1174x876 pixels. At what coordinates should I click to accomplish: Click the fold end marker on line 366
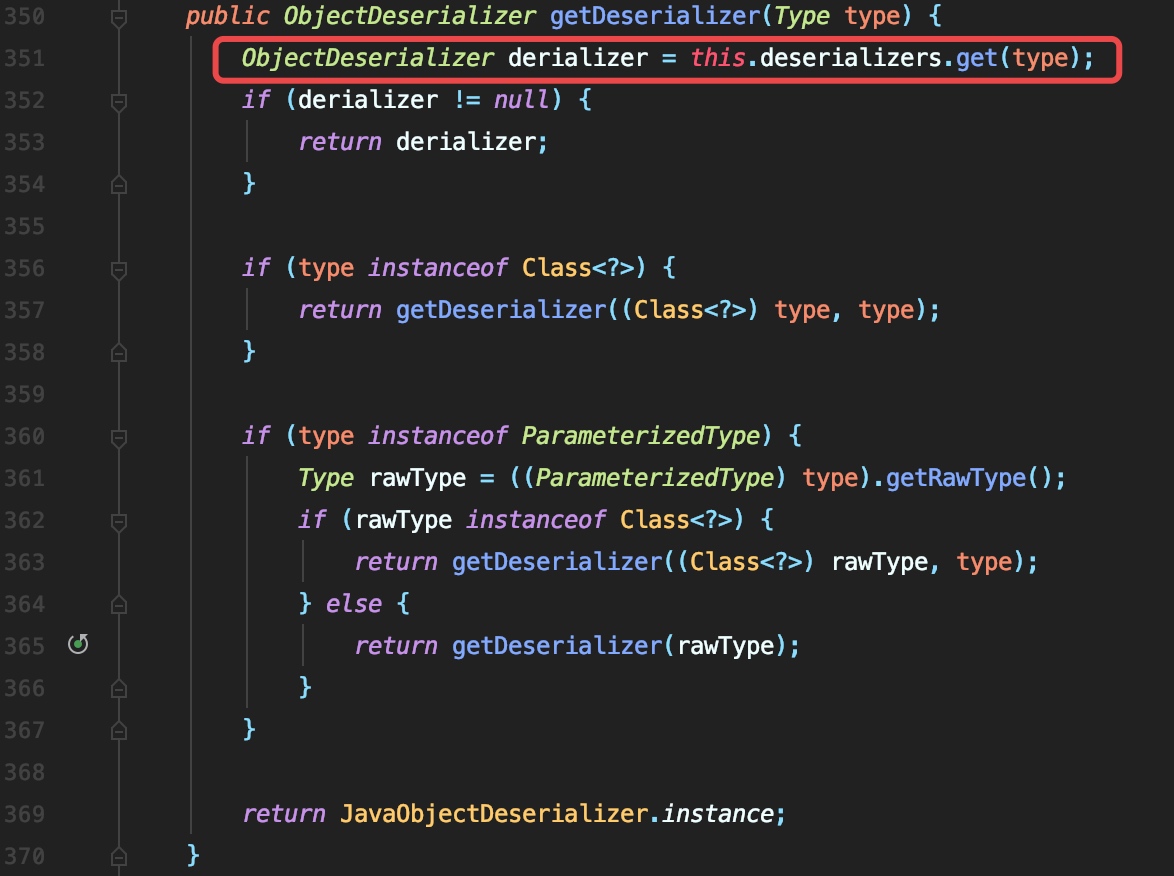(118, 687)
